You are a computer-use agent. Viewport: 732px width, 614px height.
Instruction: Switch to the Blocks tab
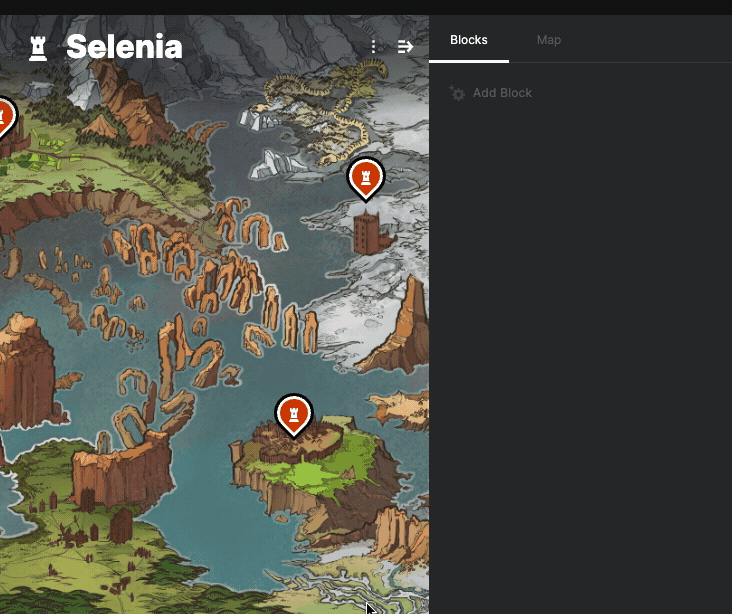pos(469,40)
